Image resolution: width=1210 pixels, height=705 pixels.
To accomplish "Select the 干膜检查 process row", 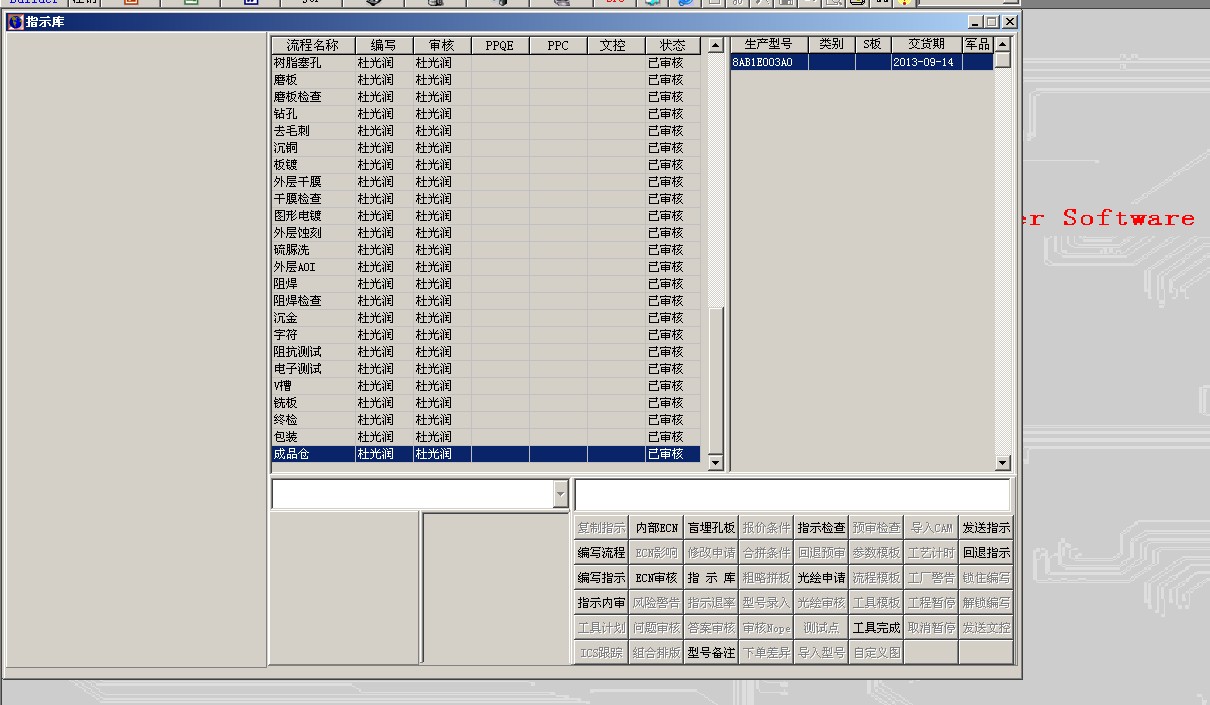I will 486,199.
